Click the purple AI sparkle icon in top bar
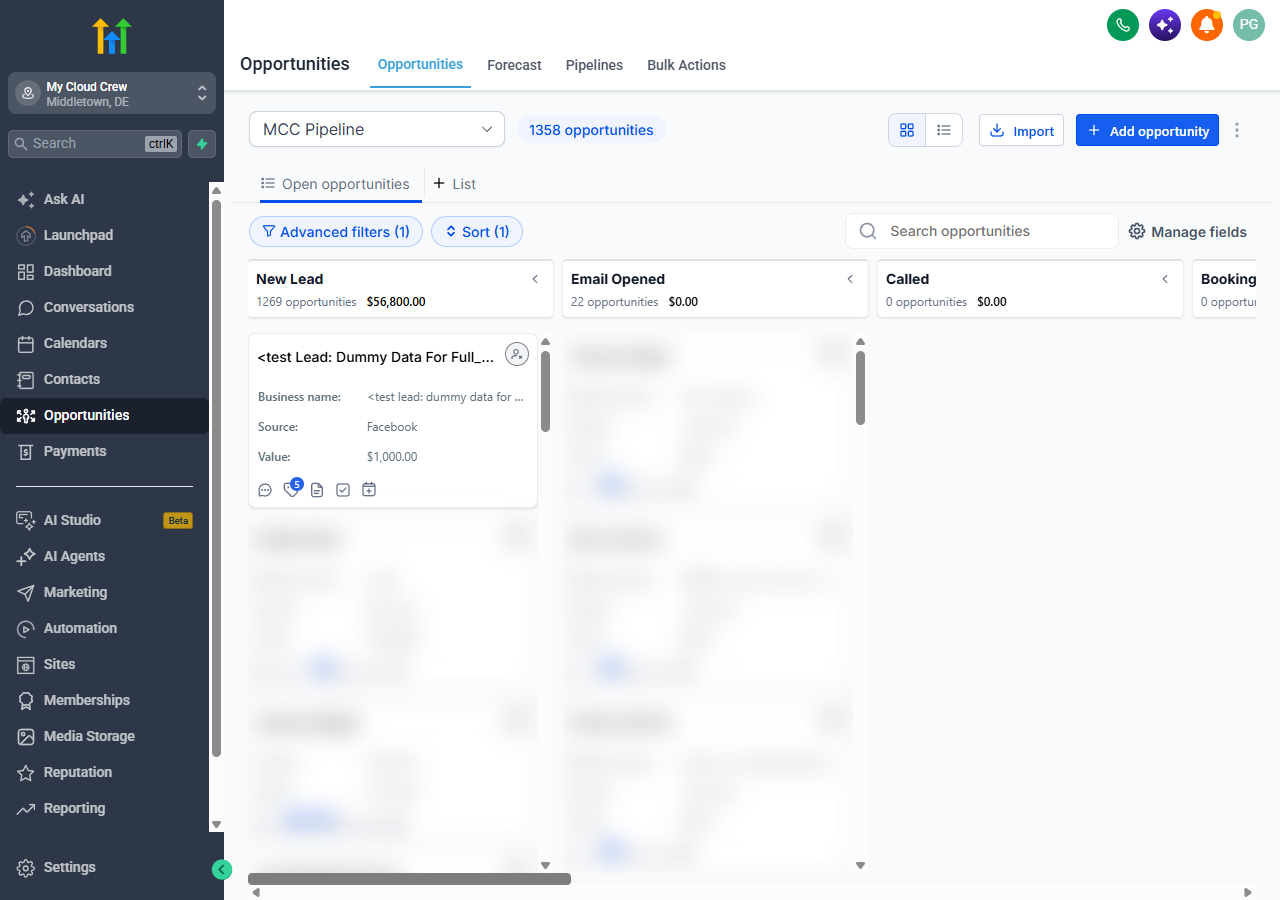This screenshot has width=1280, height=900. [1165, 25]
